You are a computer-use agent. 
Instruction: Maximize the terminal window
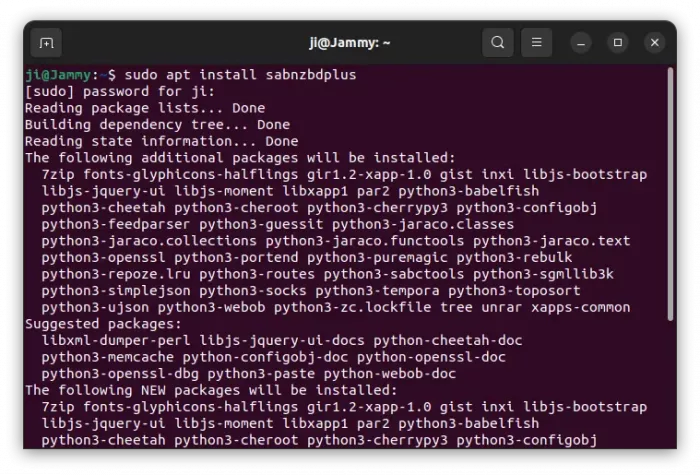tap(617, 43)
